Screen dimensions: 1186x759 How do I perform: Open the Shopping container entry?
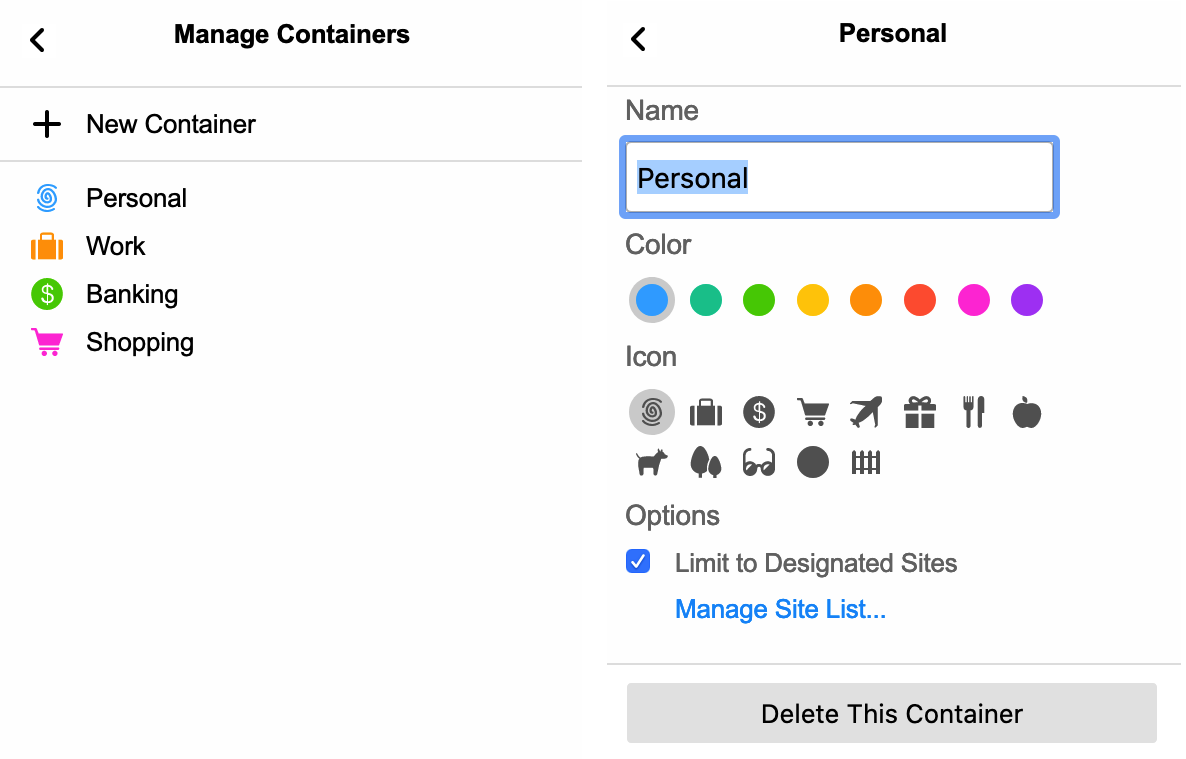pyautogui.click(x=140, y=342)
